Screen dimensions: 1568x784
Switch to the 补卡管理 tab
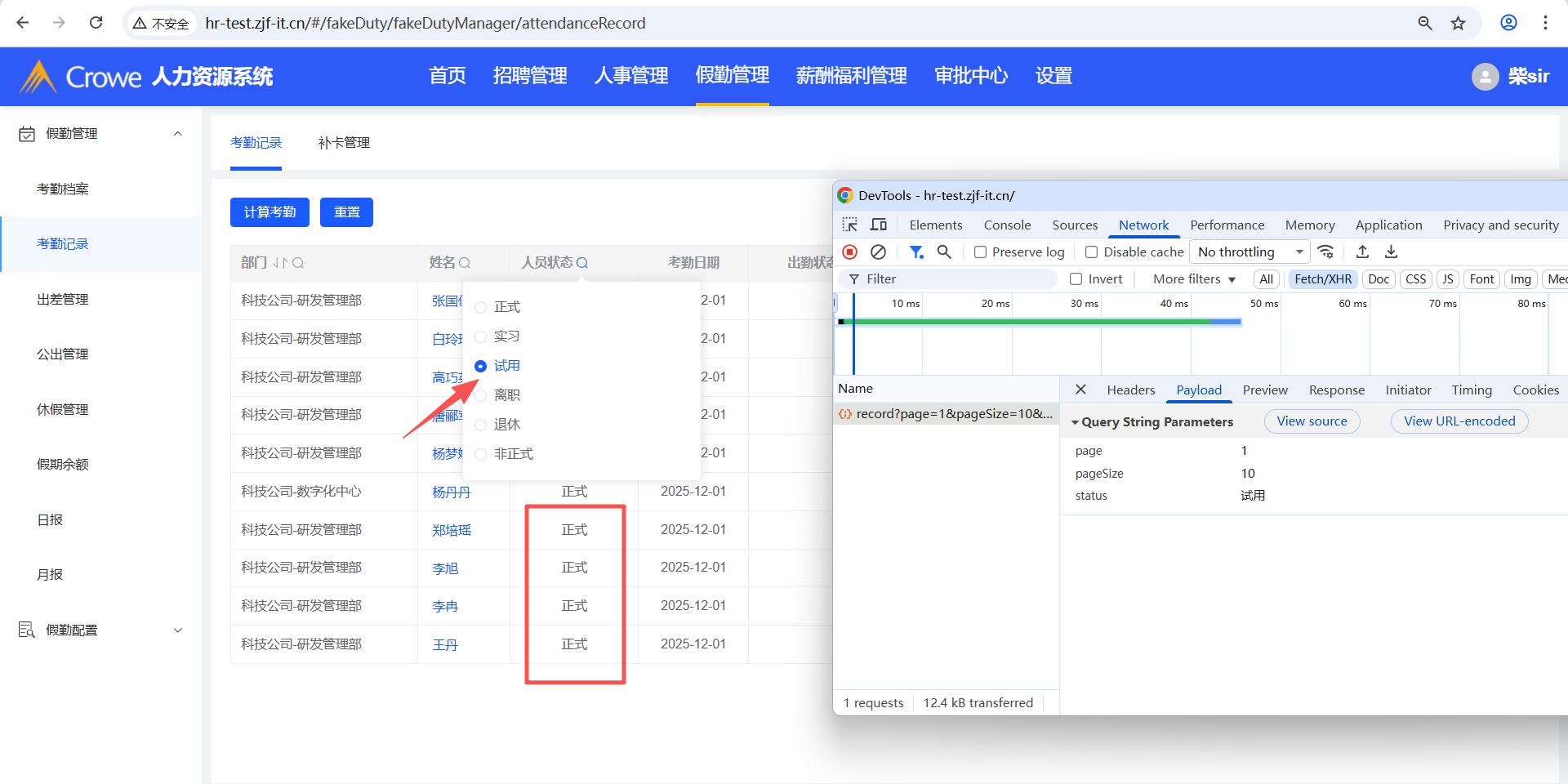point(344,143)
